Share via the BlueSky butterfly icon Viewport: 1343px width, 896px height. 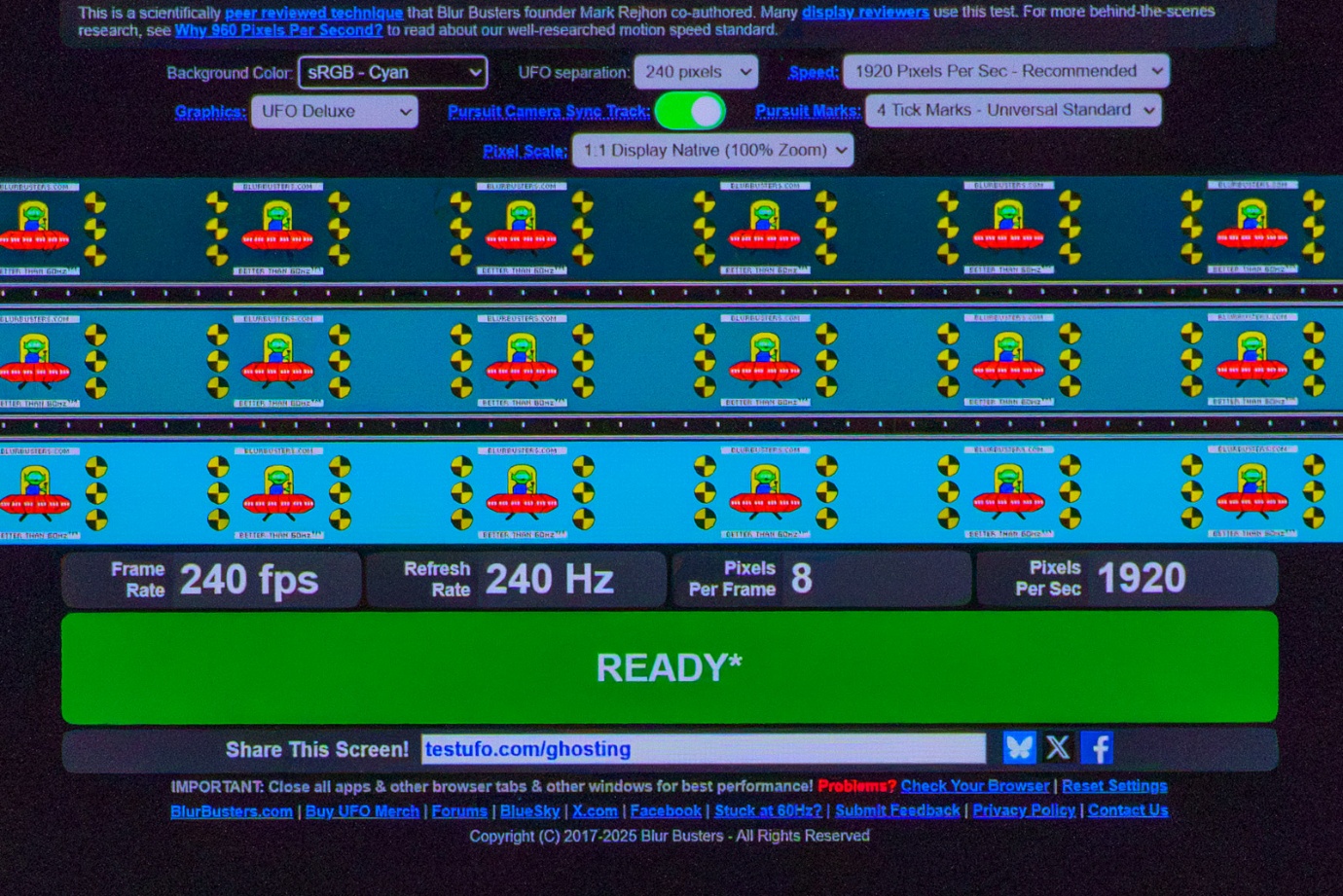[1019, 747]
